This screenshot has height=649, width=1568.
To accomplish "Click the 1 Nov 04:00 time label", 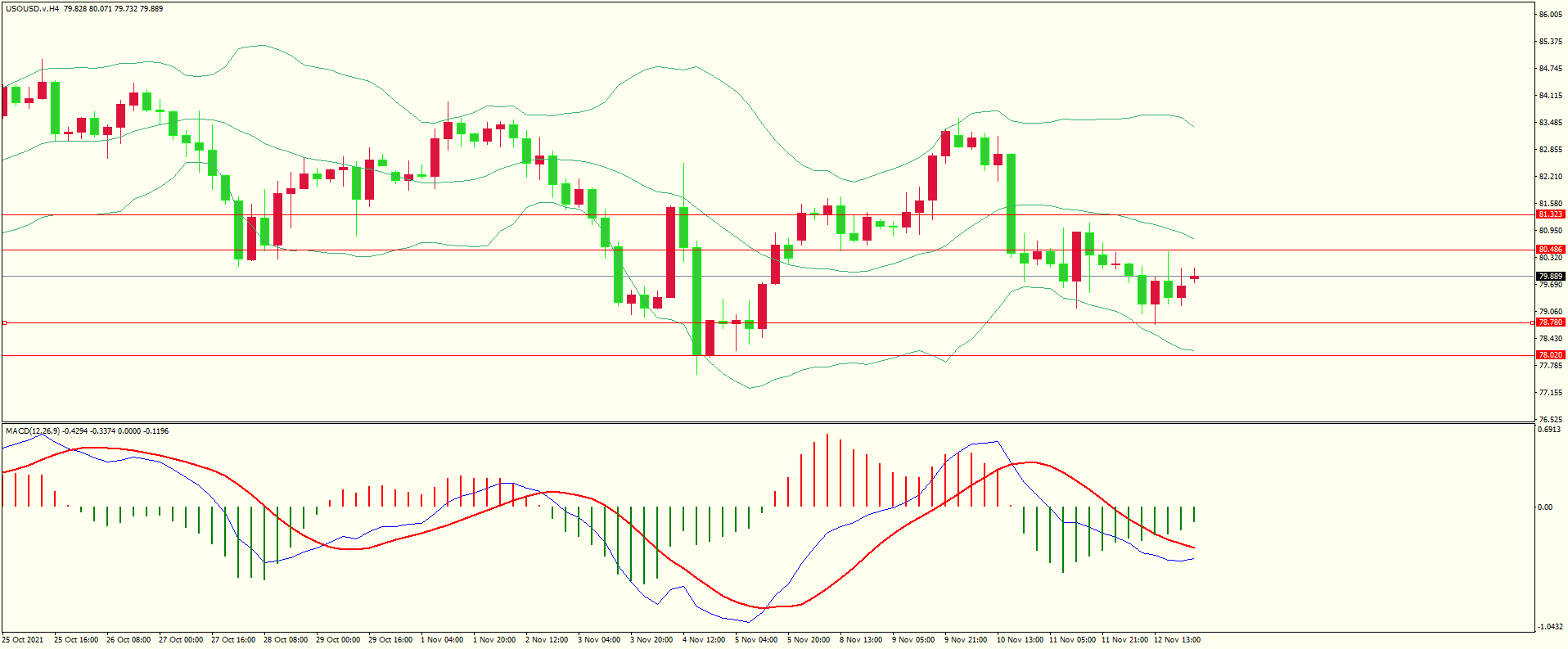I will pyautogui.click(x=442, y=640).
